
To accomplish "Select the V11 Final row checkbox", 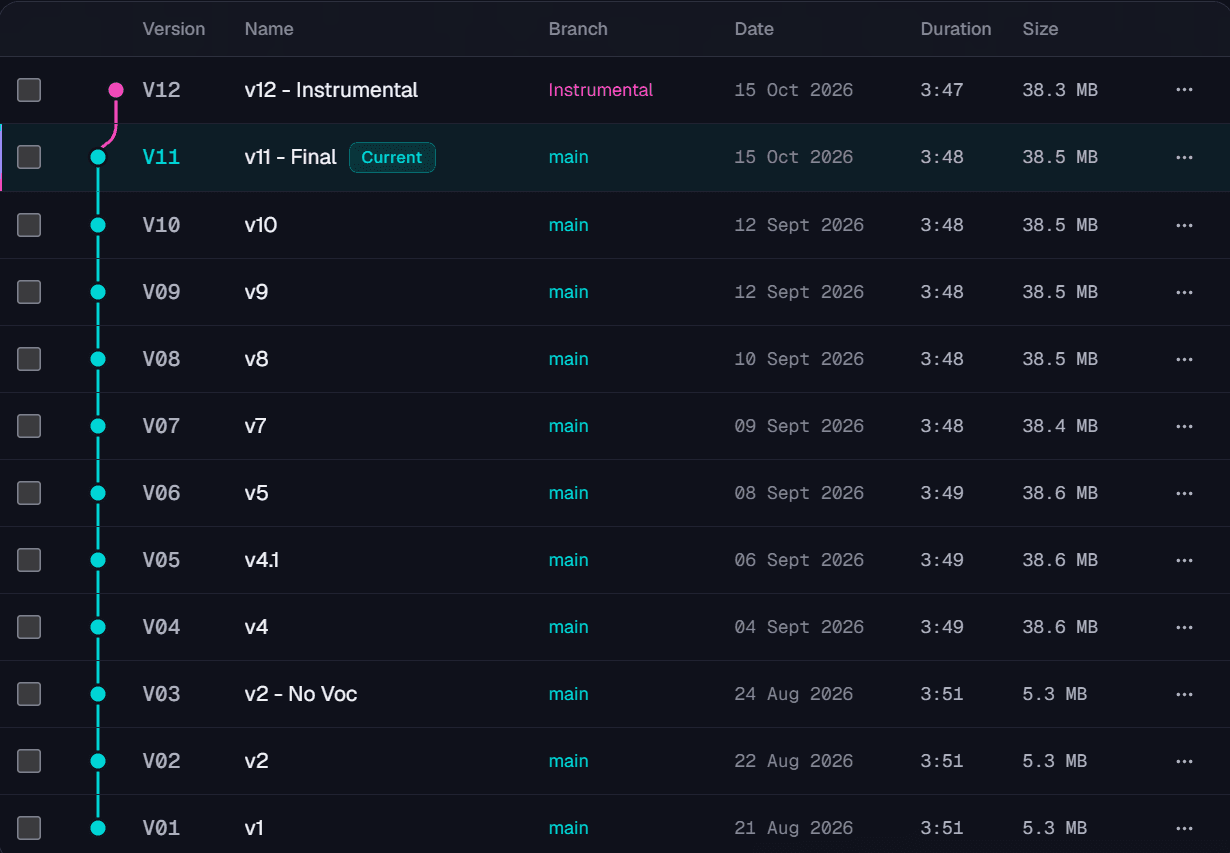I will tap(29, 157).
